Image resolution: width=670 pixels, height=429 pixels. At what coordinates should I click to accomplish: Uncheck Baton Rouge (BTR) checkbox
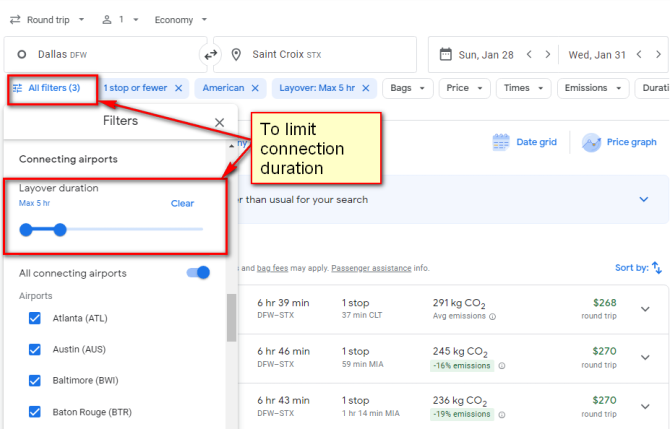35,412
